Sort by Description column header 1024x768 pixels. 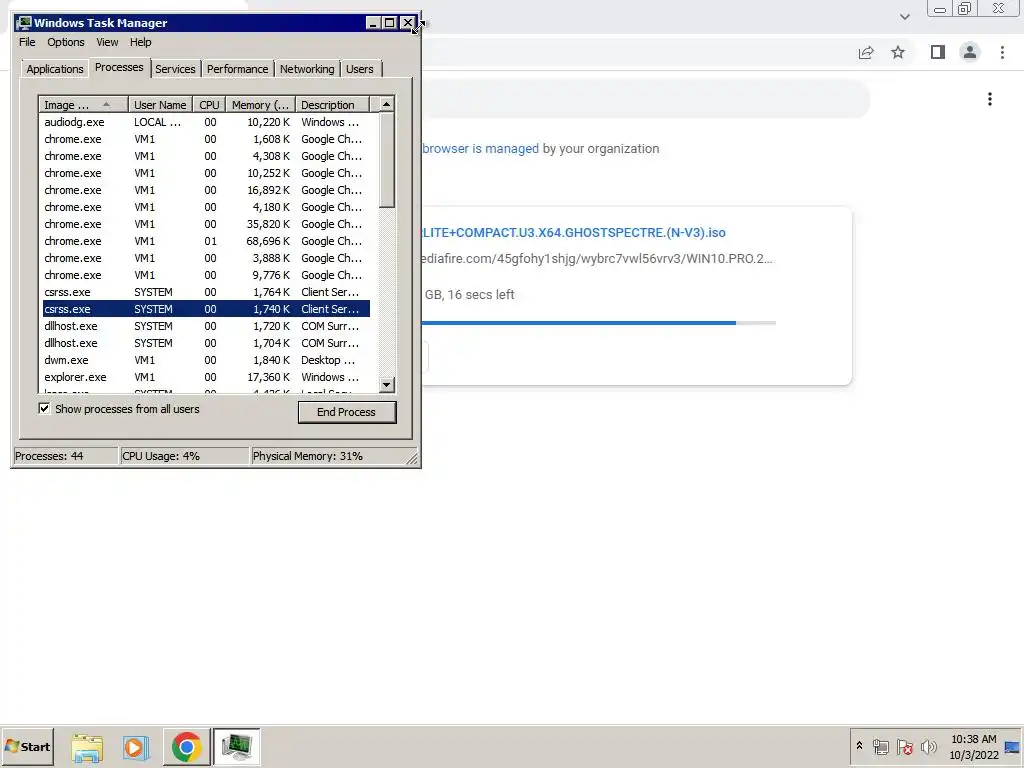tap(332, 104)
